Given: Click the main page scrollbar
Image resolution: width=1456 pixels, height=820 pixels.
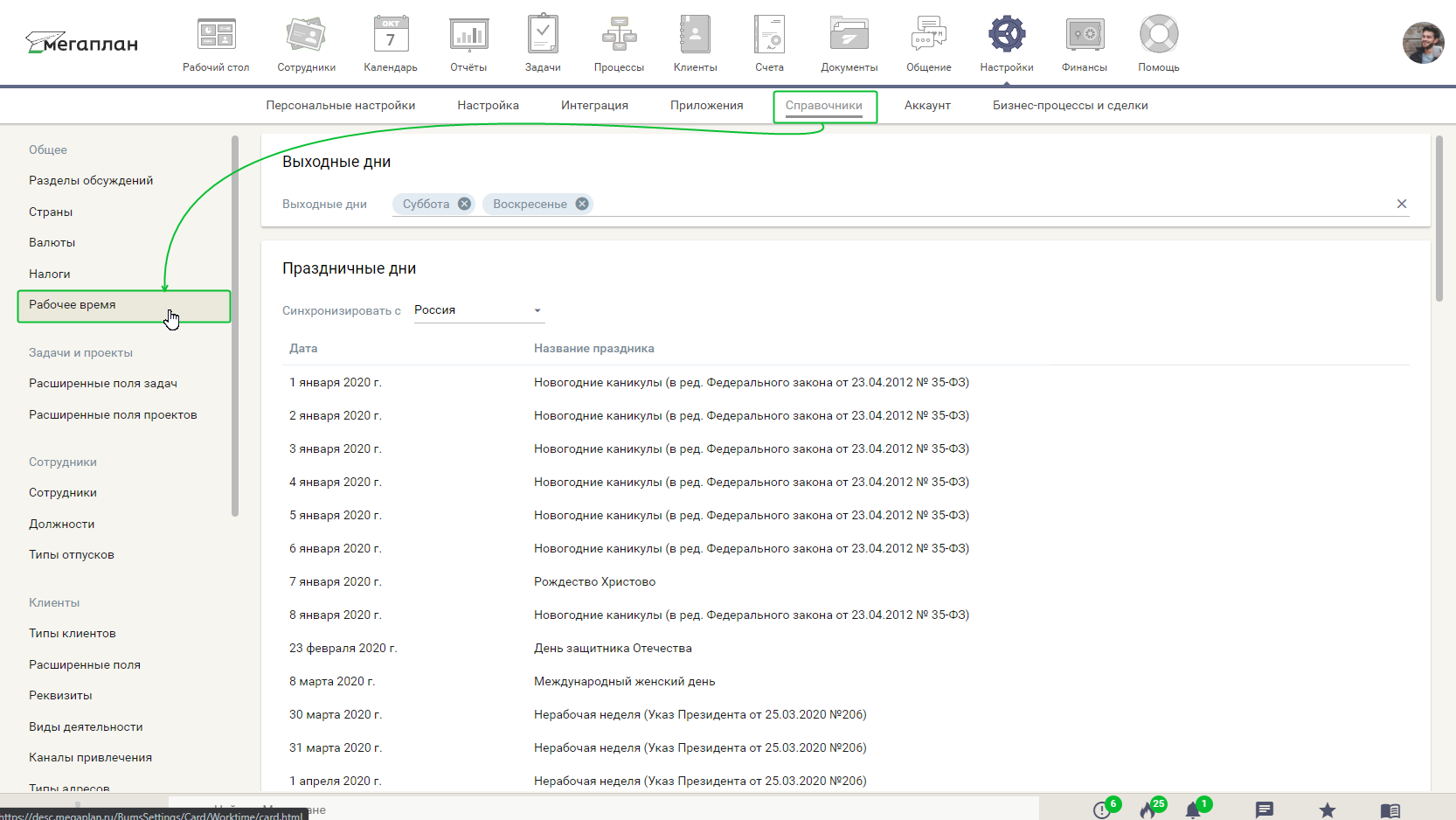Looking at the screenshot, I should click(1439, 219).
